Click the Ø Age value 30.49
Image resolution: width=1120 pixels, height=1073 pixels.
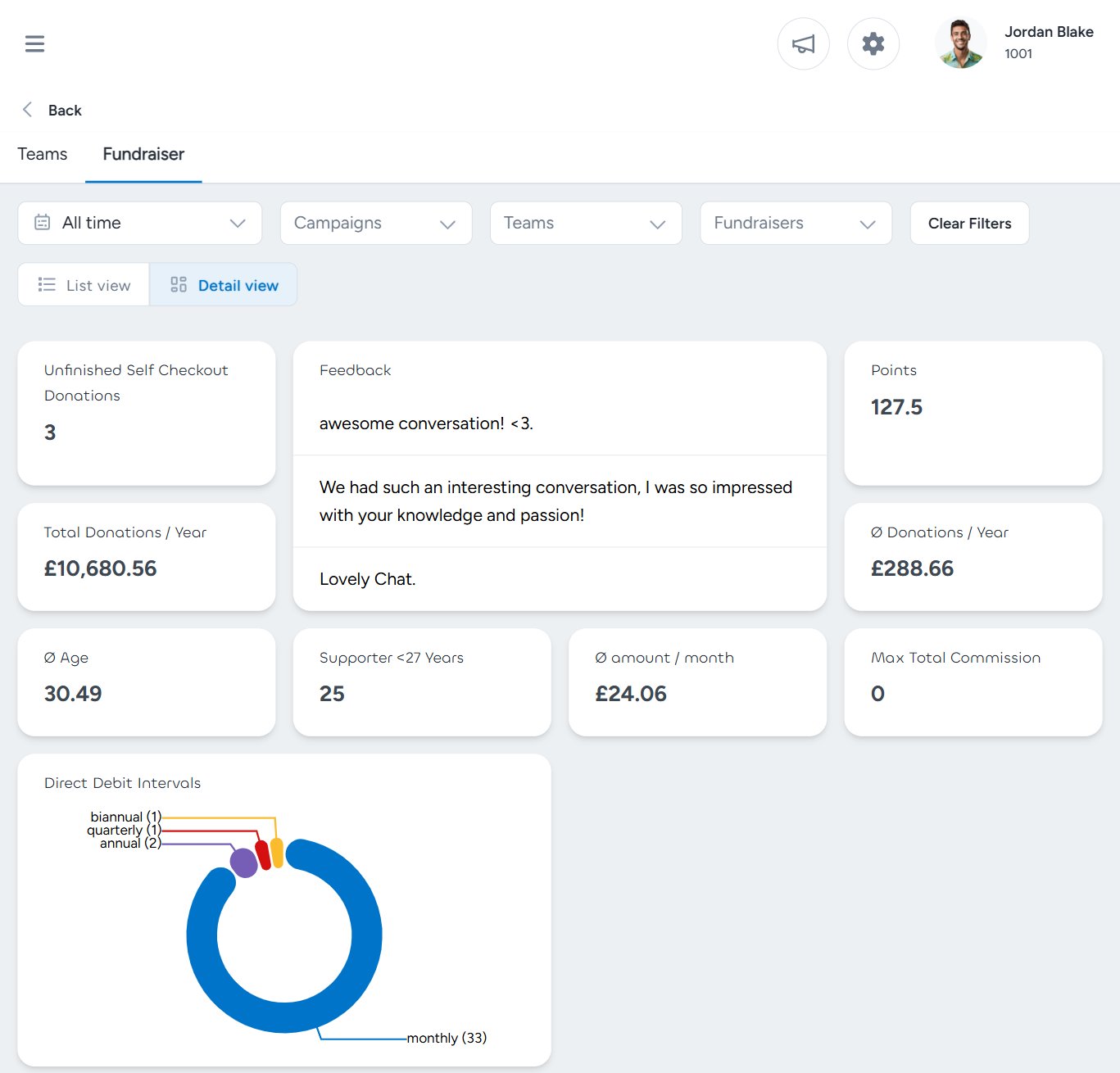pos(73,694)
